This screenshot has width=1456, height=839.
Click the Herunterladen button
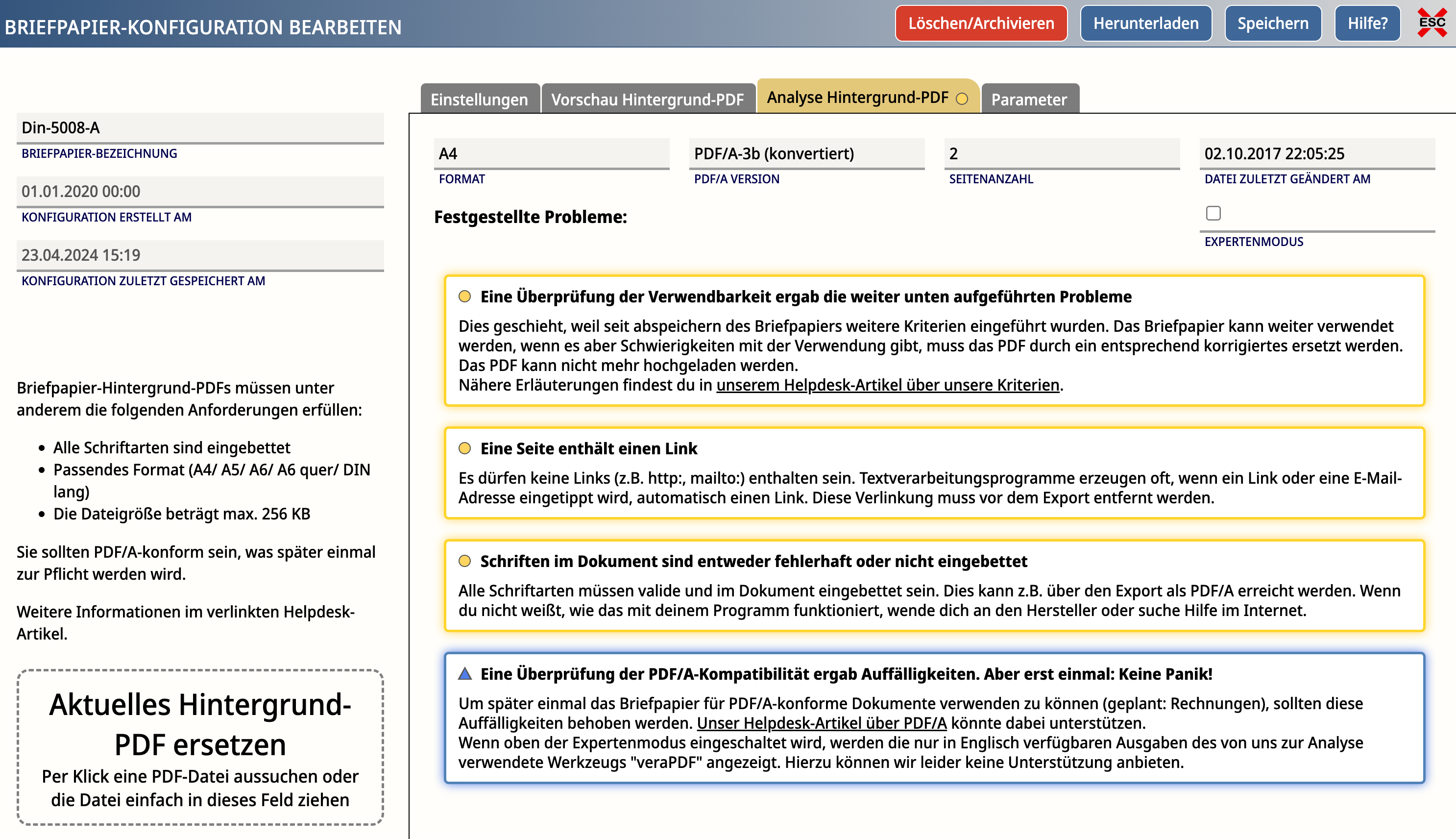[1145, 24]
